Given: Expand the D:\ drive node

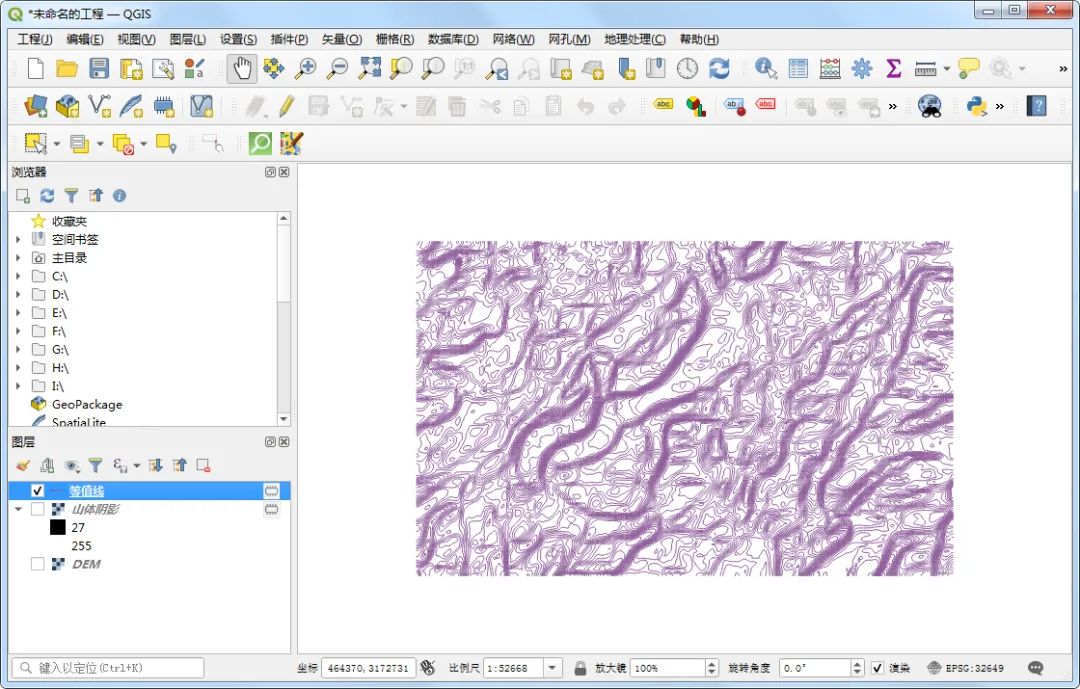Looking at the screenshot, I should [19, 294].
